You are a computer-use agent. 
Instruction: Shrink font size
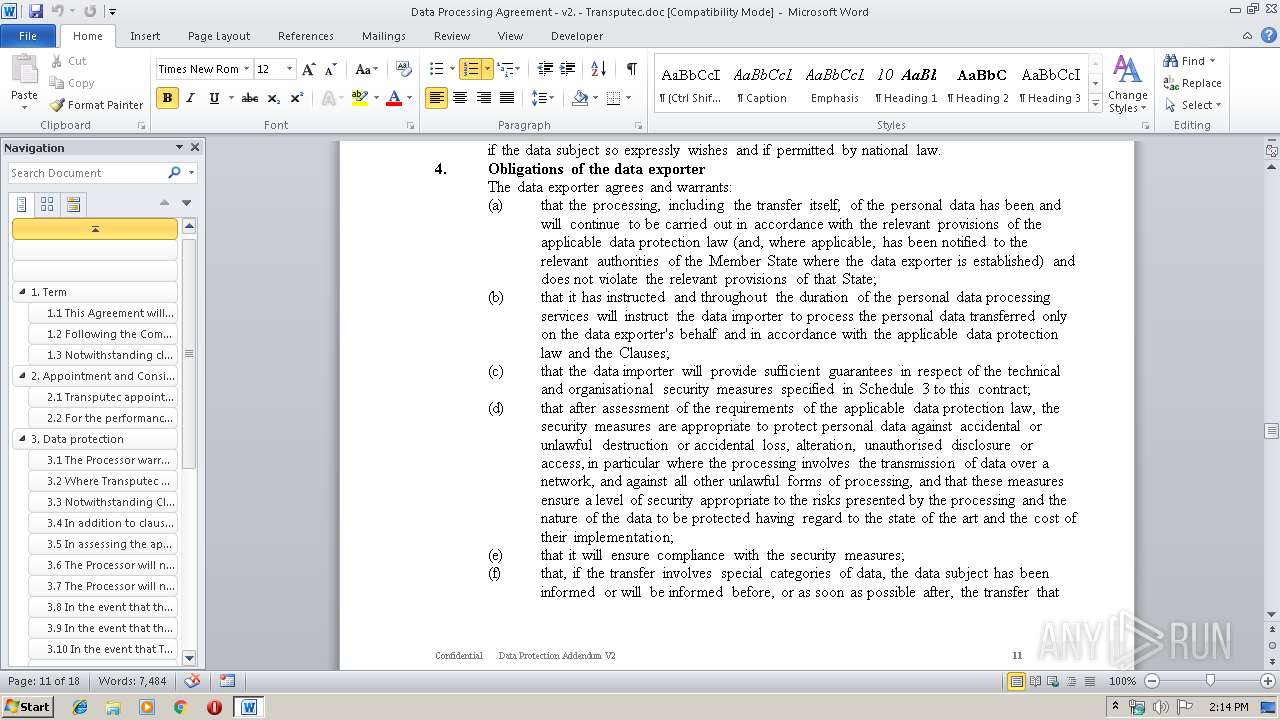pos(330,69)
